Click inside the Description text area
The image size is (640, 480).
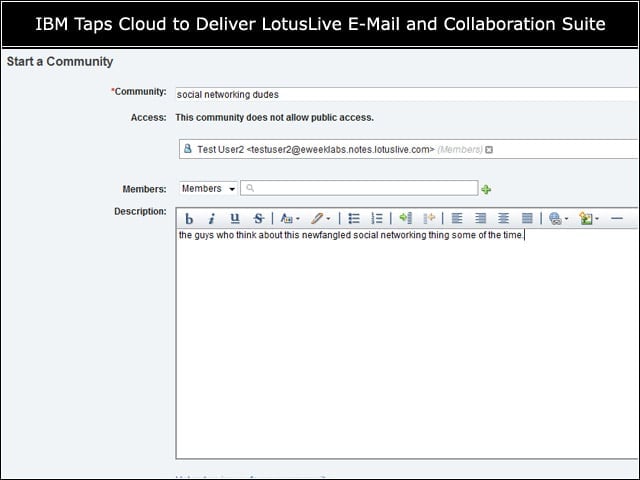407,344
